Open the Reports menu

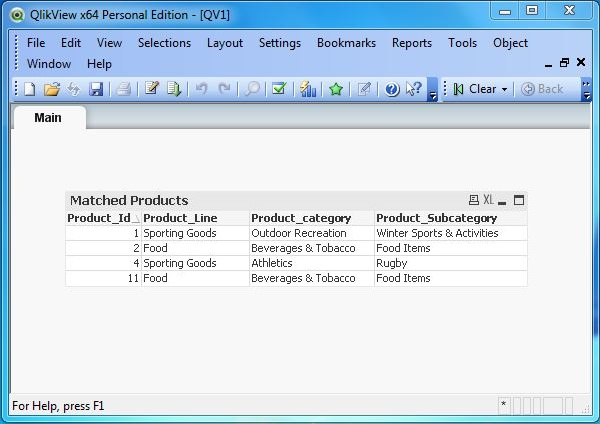pyautogui.click(x=412, y=43)
